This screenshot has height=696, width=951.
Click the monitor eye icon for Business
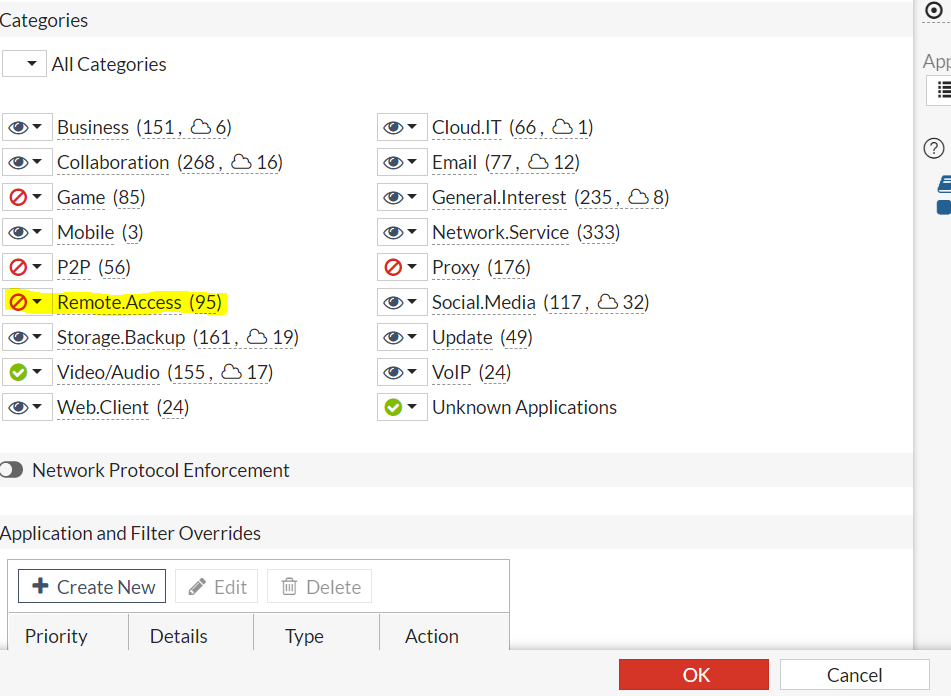(18, 127)
